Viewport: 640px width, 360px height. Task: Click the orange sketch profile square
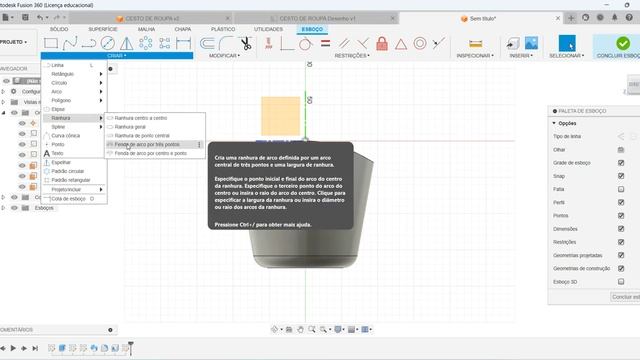pyautogui.click(x=280, y=116)
